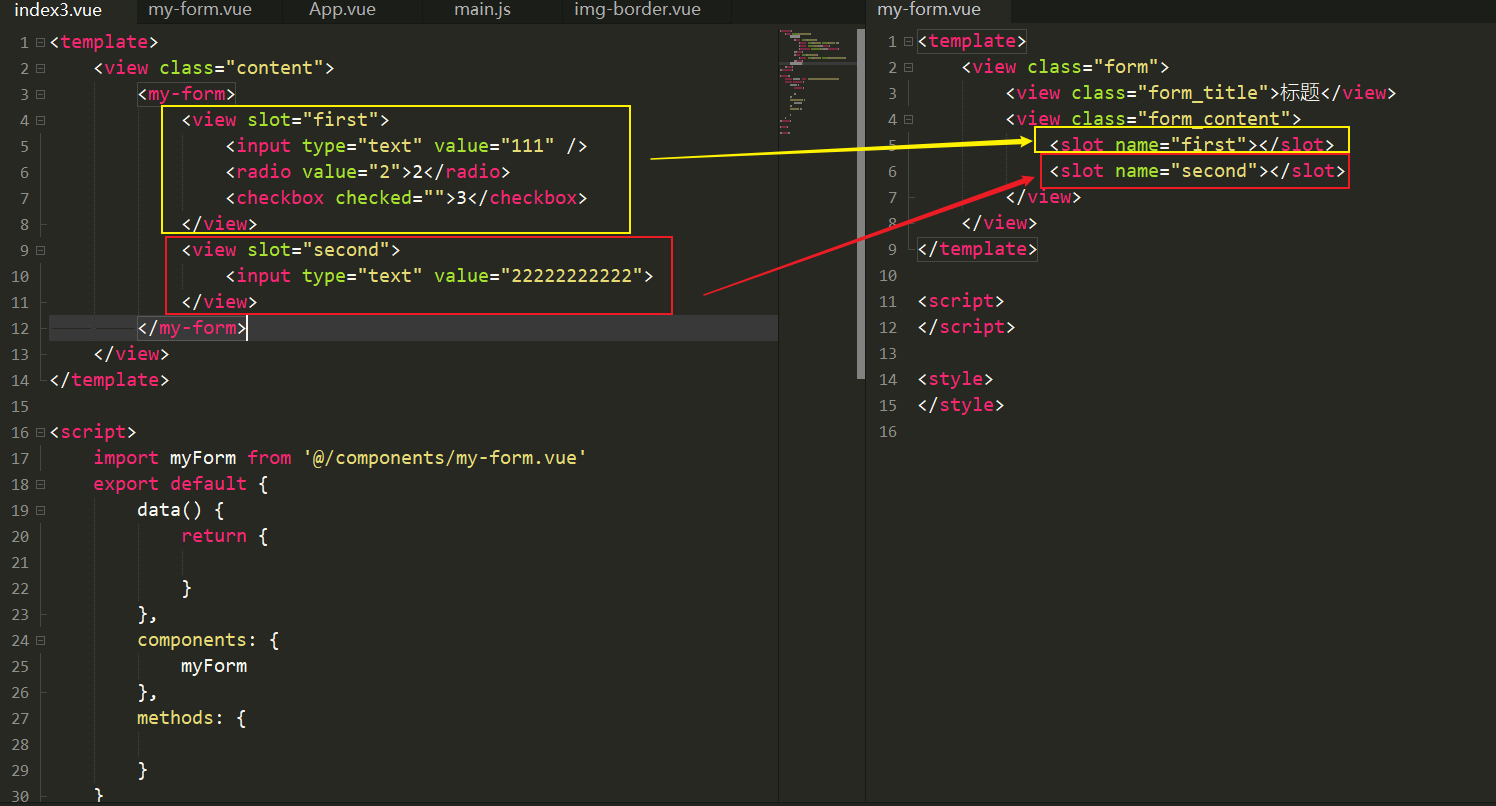
Task: Fold the view class="form" block in right pane
Action: coord(908,68)
